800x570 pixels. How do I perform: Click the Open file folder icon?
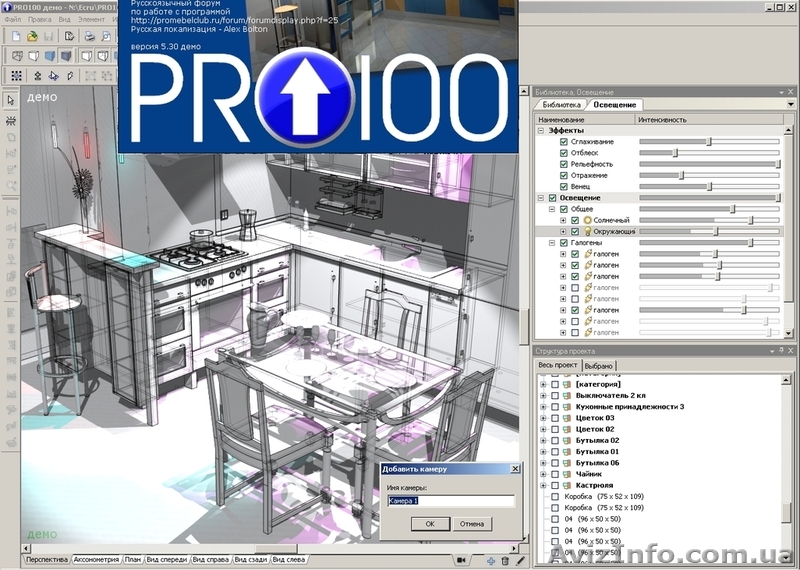tap(32, 36)
